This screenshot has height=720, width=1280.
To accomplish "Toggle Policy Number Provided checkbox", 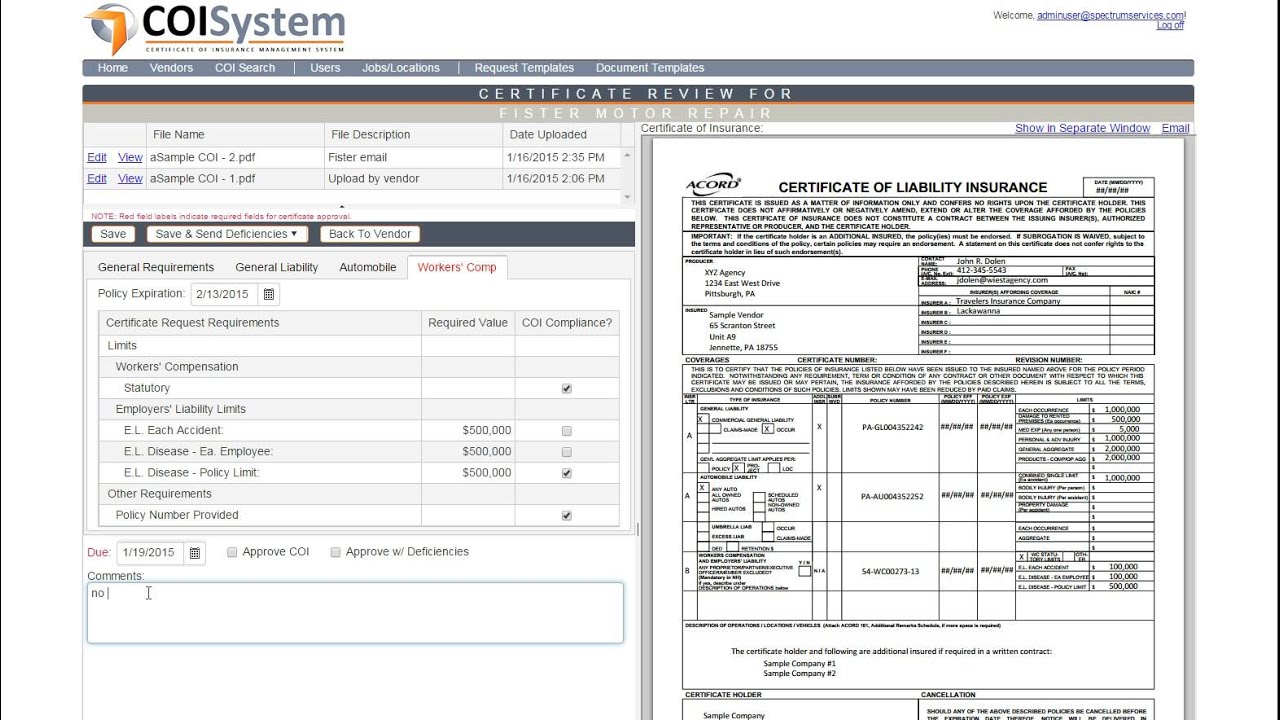I will pyautogui.click(x=567, y=516).
